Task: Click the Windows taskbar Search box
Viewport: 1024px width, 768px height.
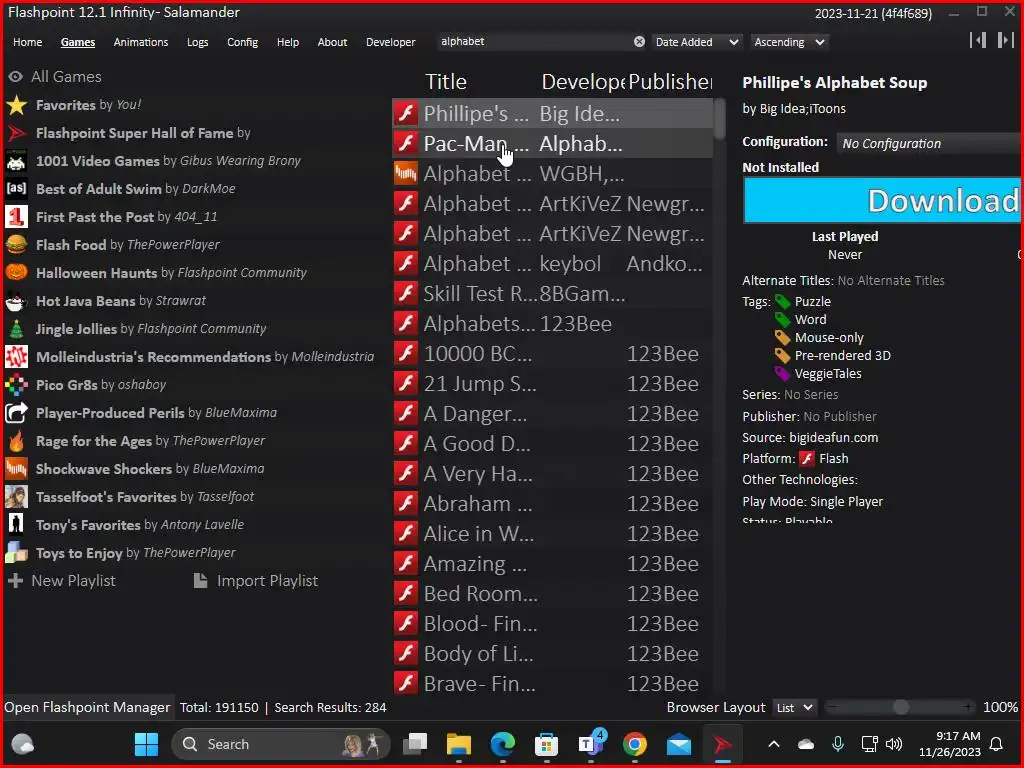Action: 280,744
